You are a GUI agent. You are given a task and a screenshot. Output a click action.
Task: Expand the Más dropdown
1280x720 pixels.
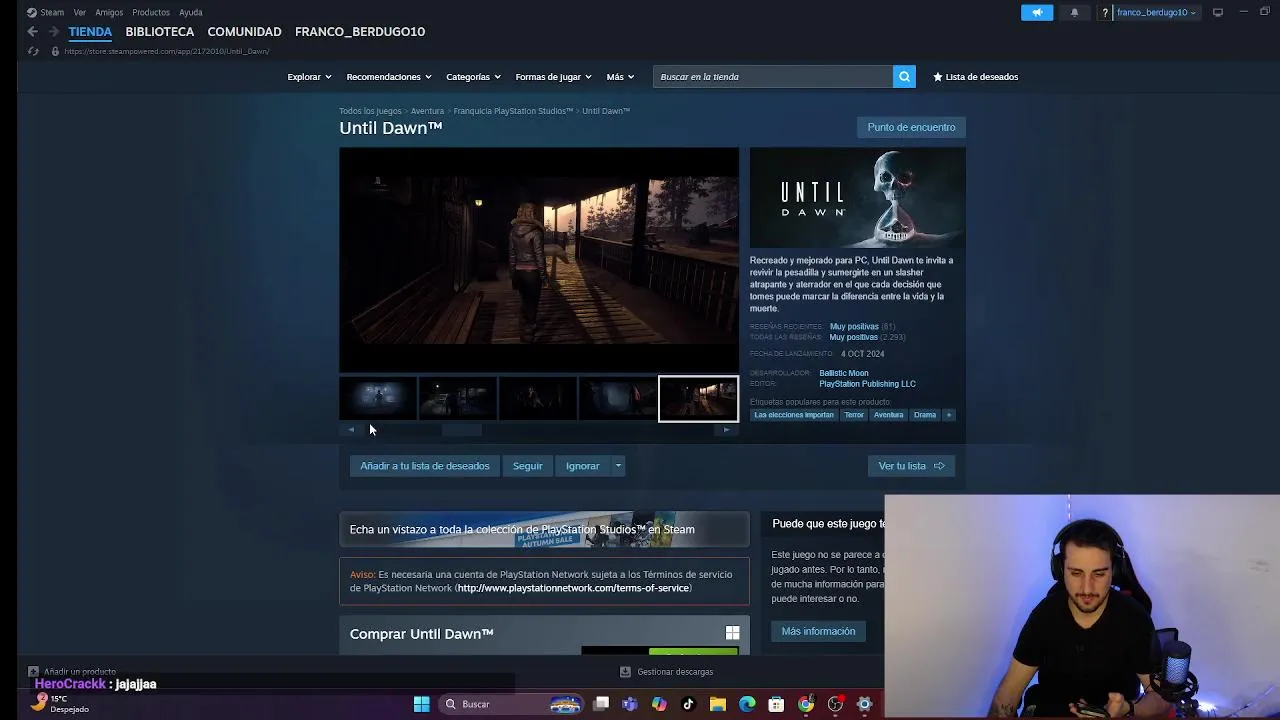620,77
